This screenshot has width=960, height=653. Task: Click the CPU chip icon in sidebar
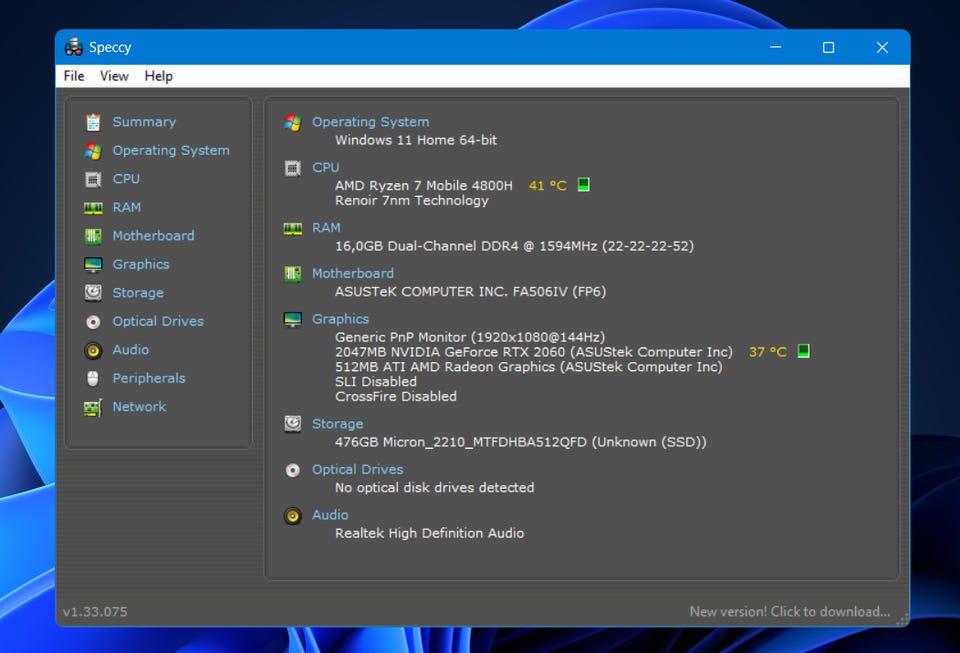coord(93,179)
